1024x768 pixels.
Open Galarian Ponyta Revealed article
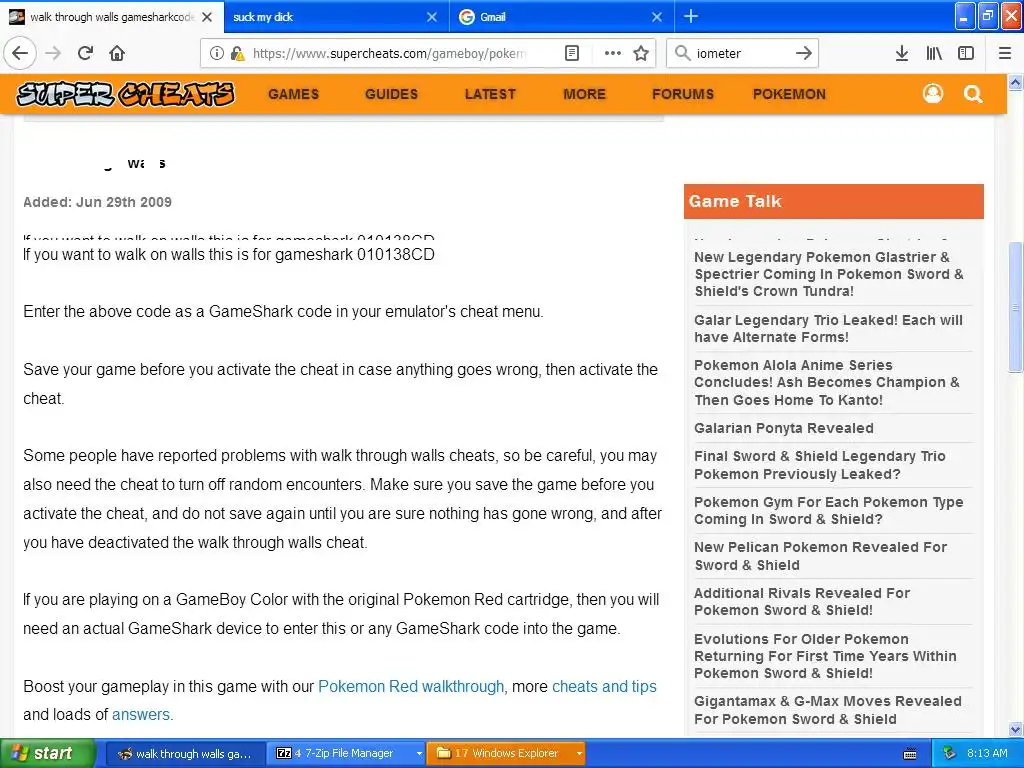[784, 428]
